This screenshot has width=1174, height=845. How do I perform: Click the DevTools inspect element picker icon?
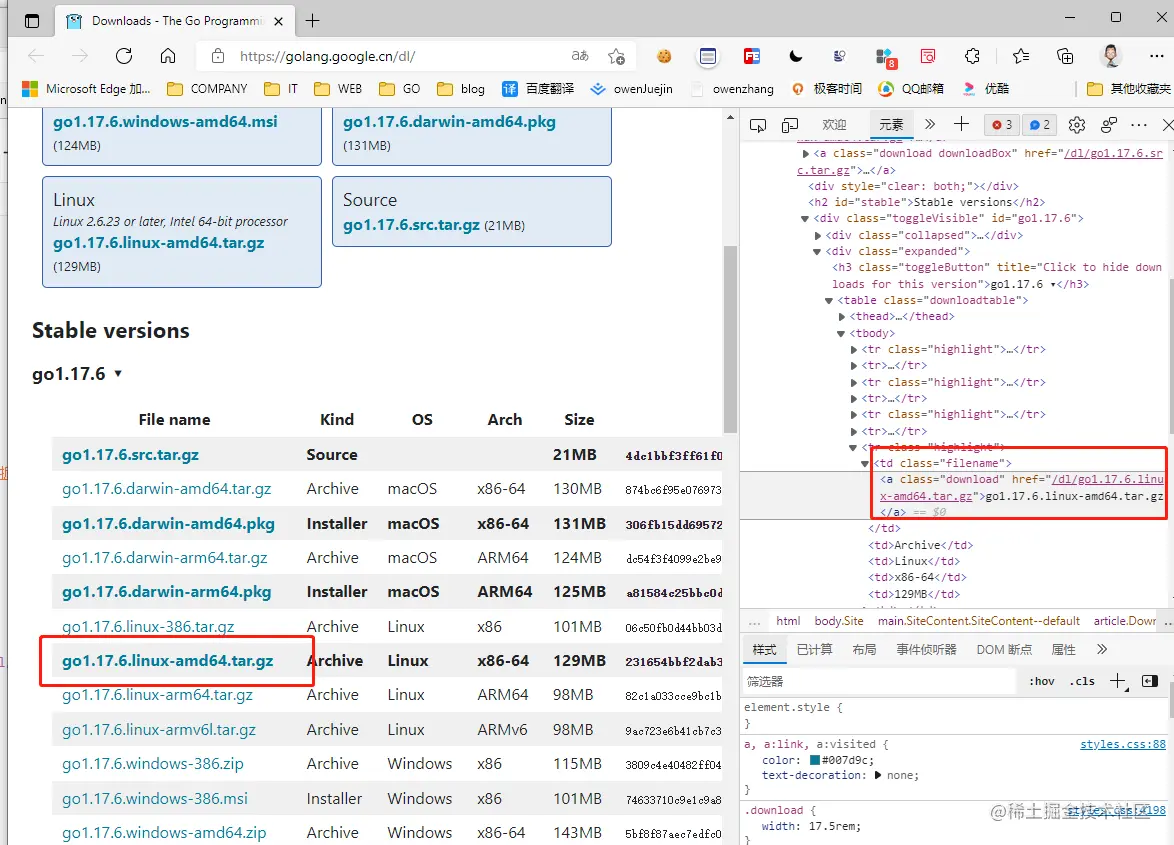758,125
